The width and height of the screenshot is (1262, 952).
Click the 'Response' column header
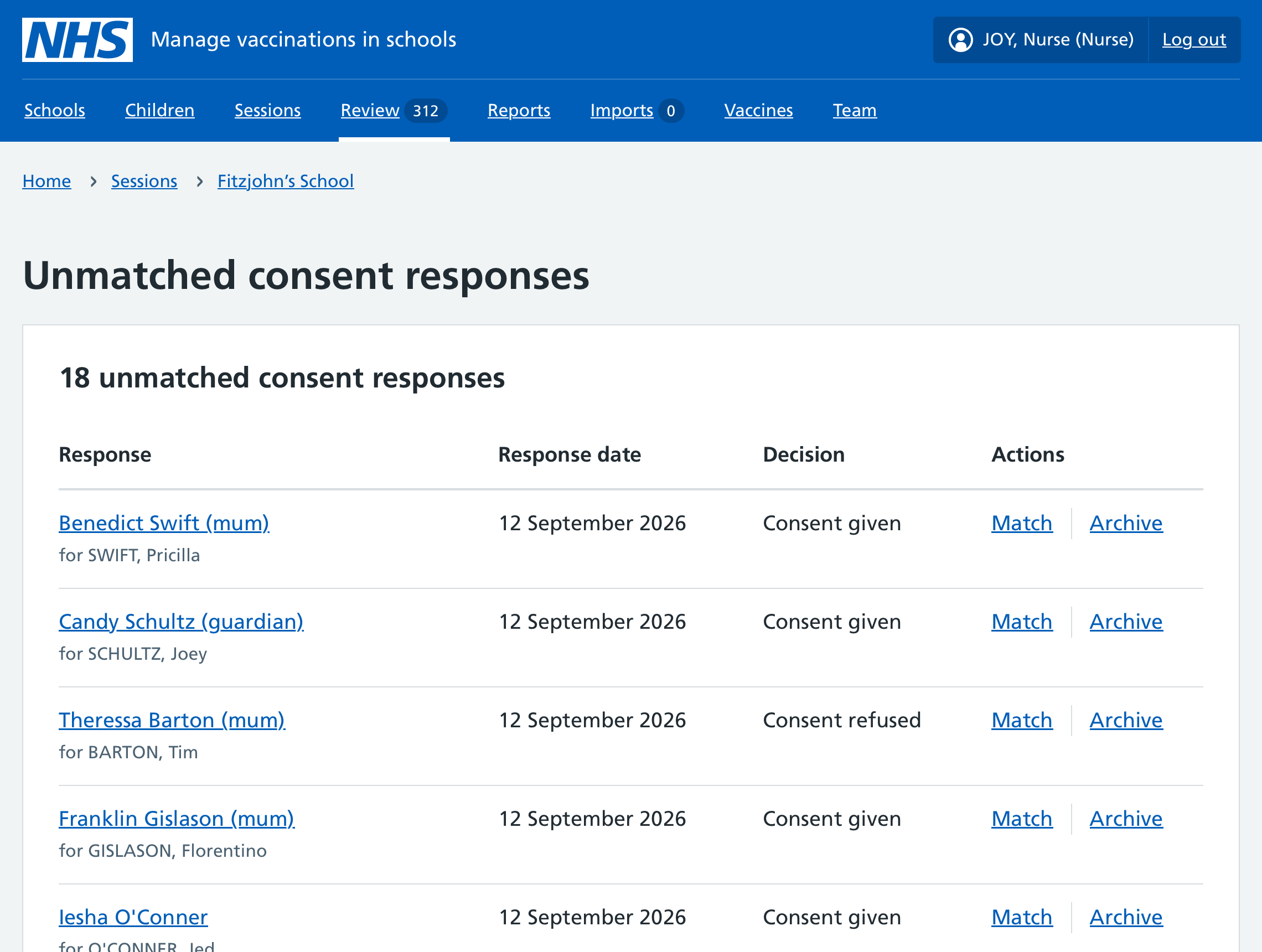click(x=105, y=454)
